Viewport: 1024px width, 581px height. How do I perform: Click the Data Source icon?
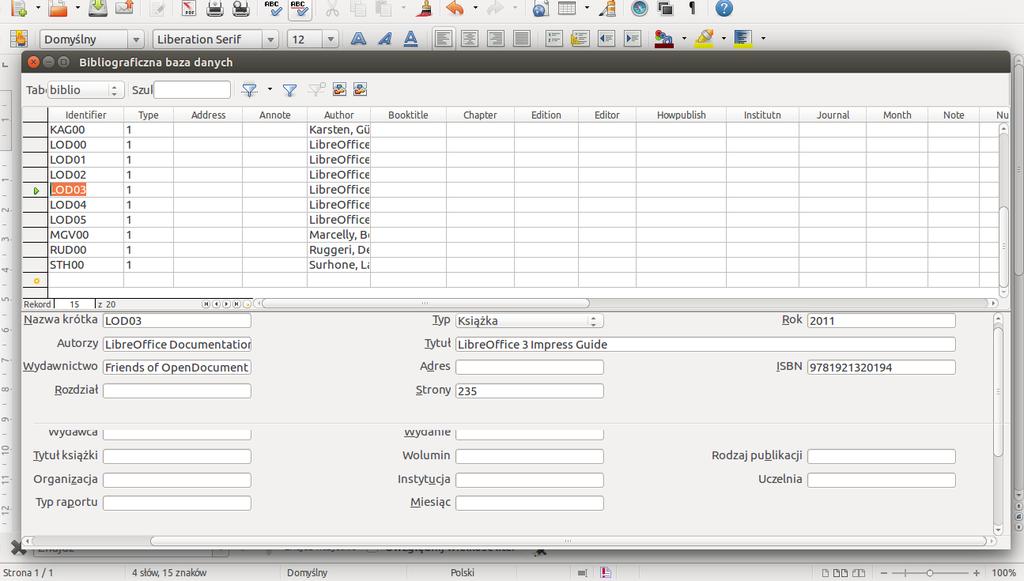pyautogui.click(x=360, y=89)
